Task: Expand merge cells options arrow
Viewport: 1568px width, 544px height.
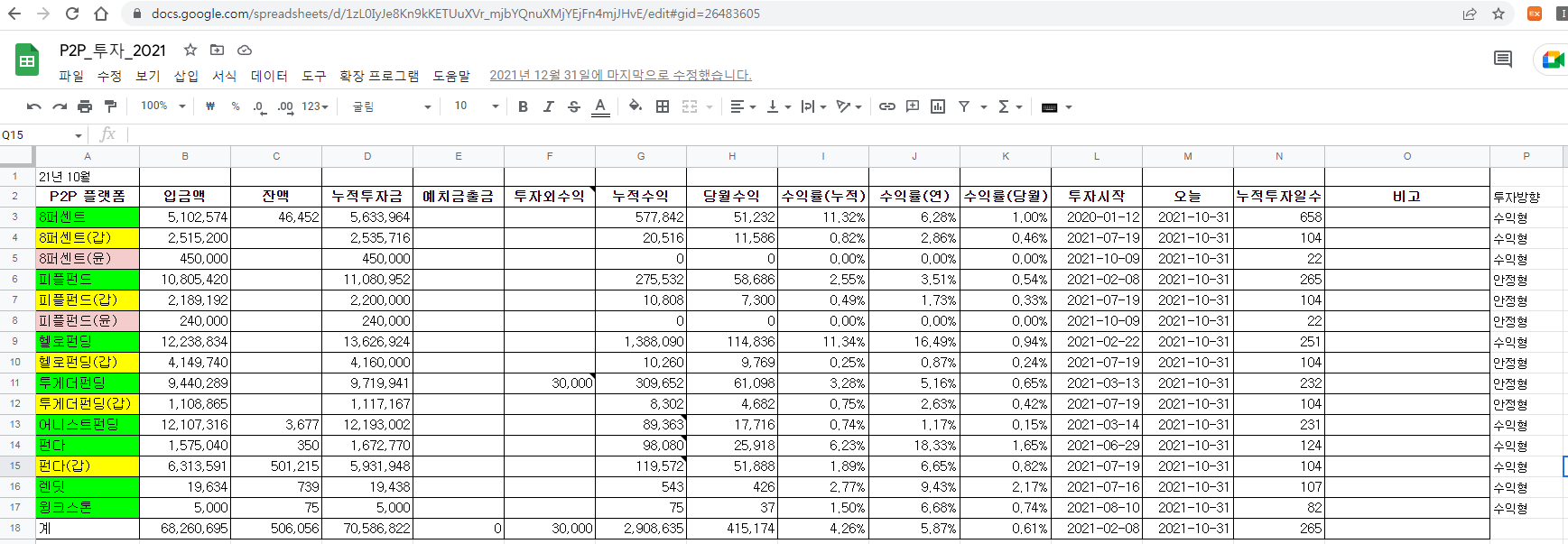Action: coord(710,107)
